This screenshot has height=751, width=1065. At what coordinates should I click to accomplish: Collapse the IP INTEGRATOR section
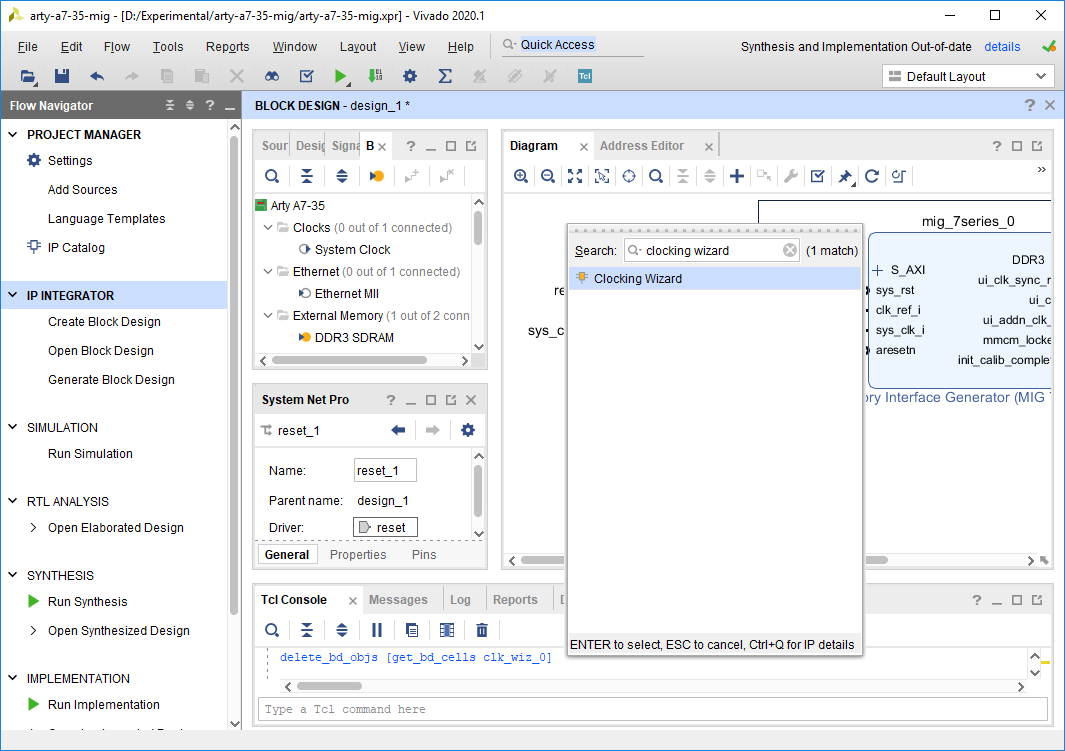(x=13, y=295)
